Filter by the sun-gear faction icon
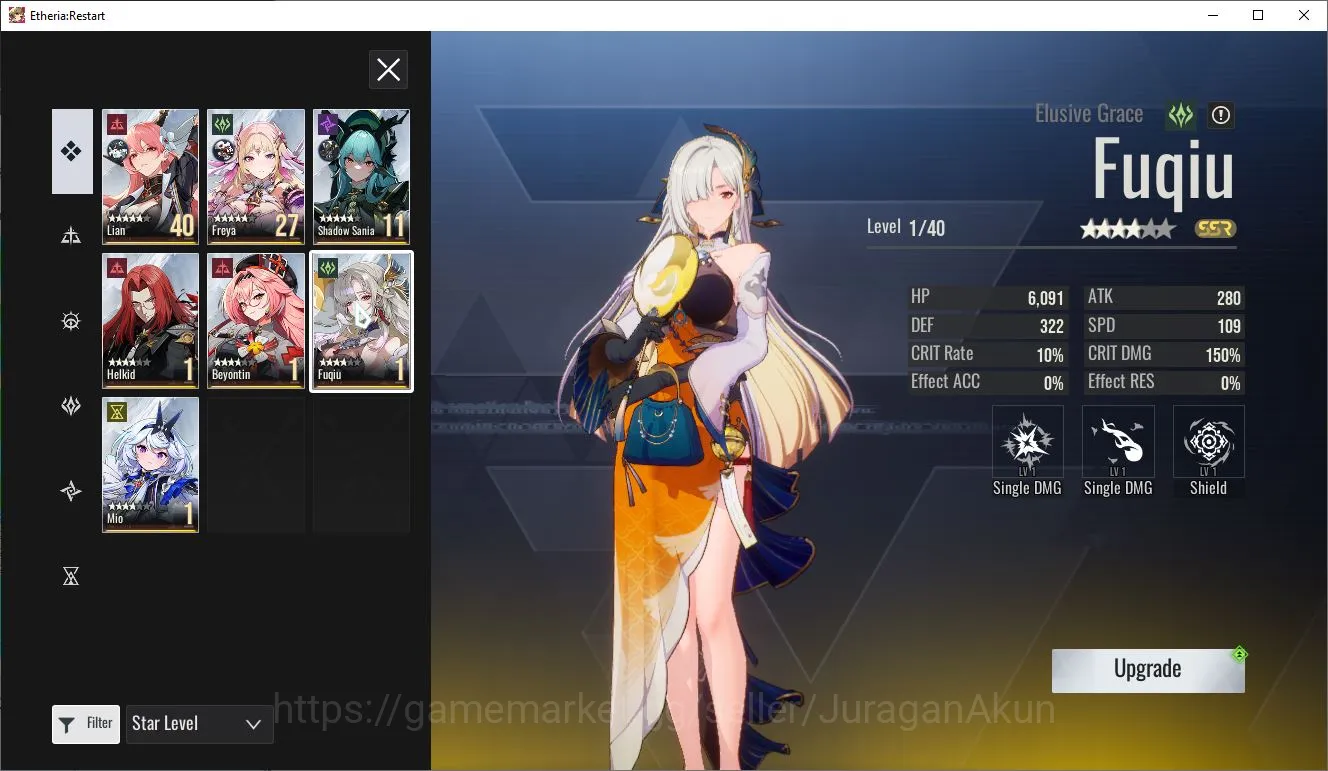Viewport: 1328px width, 771px height. point(71,321)
